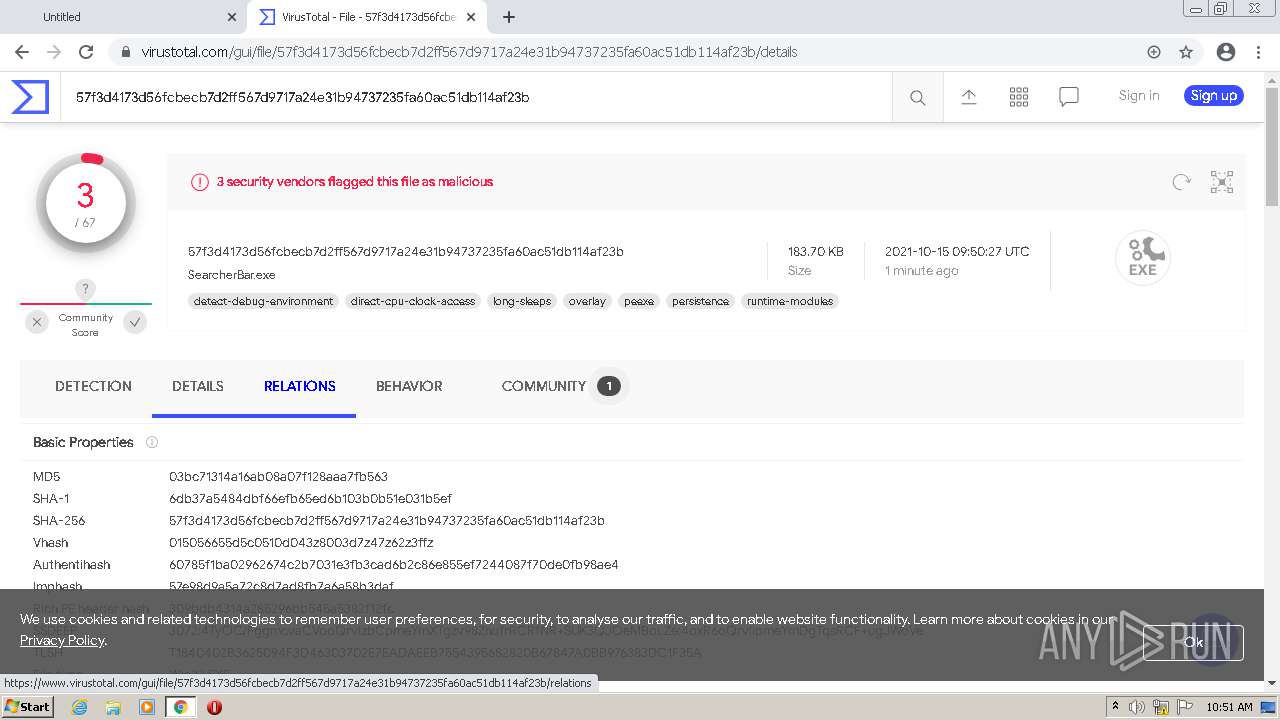The width and height of the screenshot is (1280, 720).
Task: Click the 10:51 AM taskbar clock
Action: point(1230,707)
